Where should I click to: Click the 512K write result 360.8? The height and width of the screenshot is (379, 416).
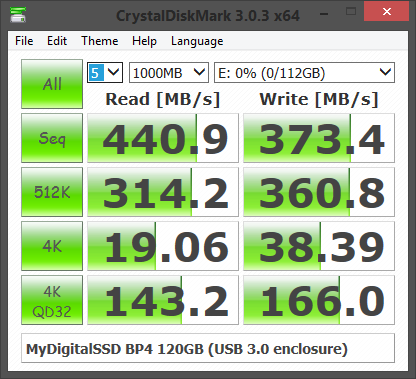click(x=319, y=192)
